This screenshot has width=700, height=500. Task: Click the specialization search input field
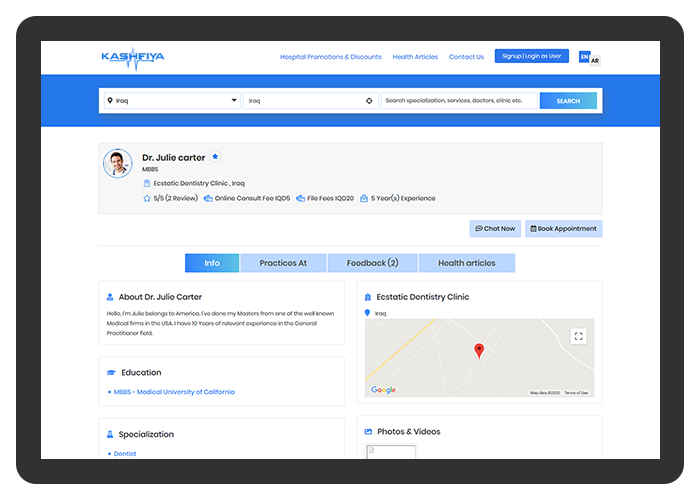pyautogui.click(x=458, y=101)
